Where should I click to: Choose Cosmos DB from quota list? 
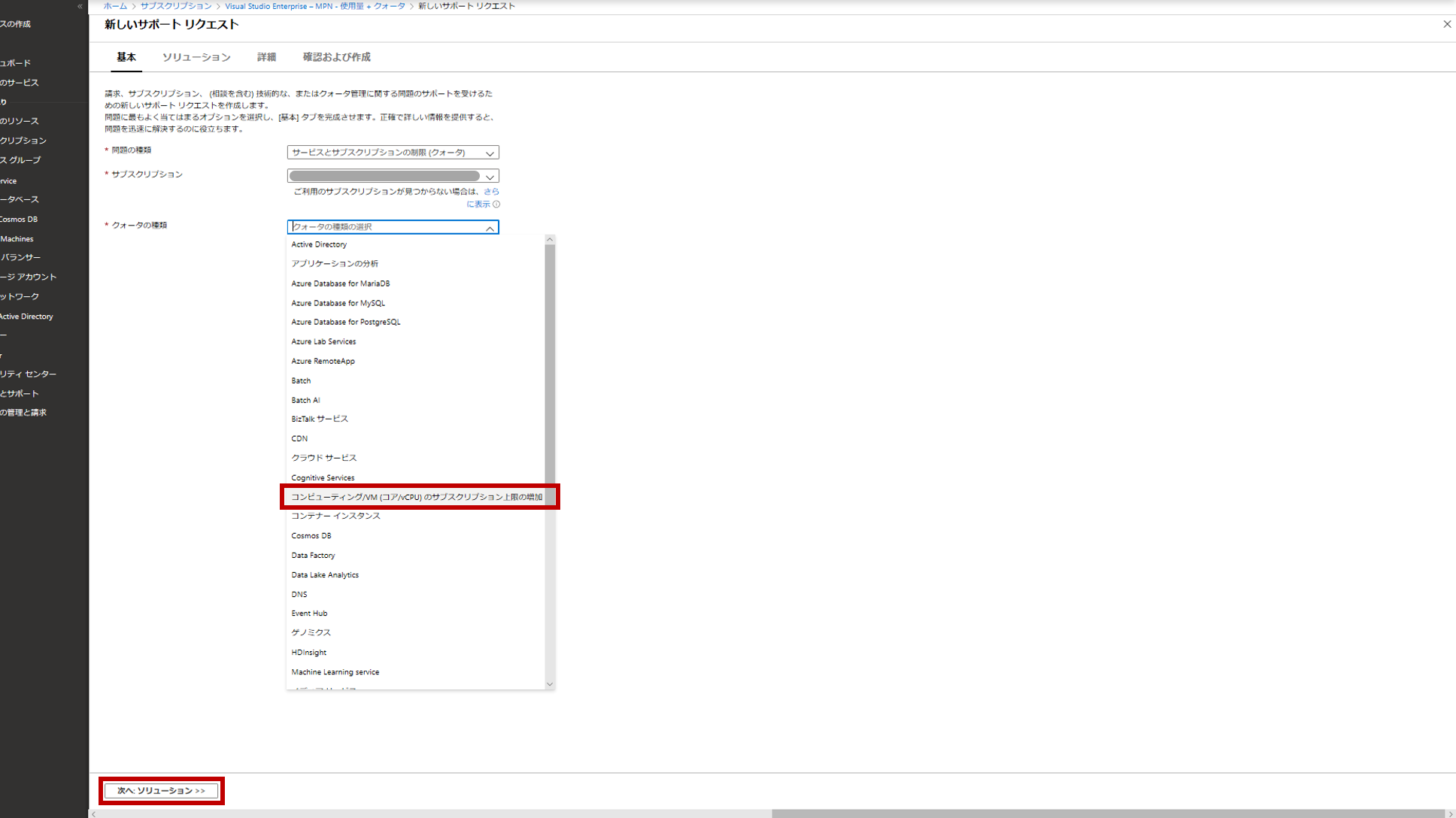tap(311, 536)
